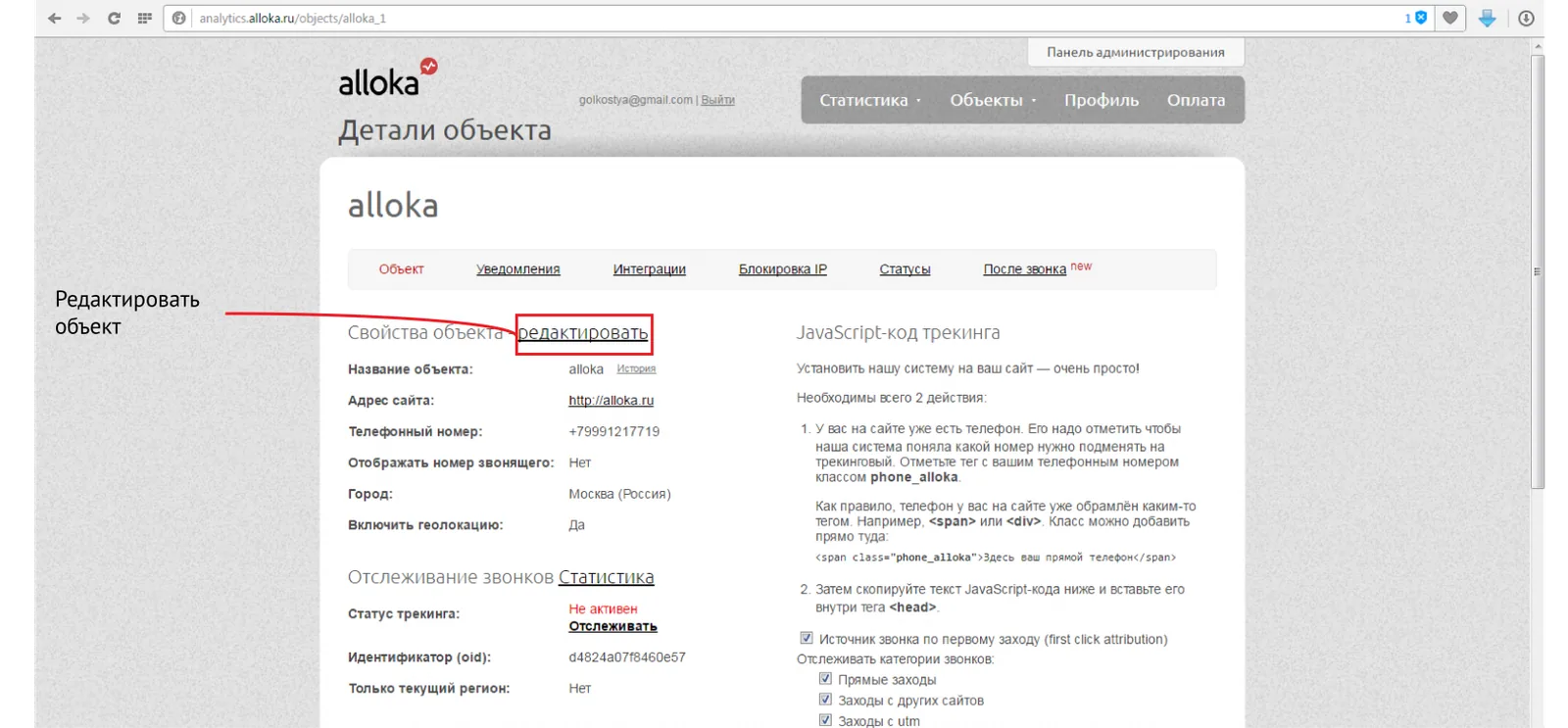Viewport: 1568px width, 728px height.
Task: Open the ad blocker shield icon
Action: click(x=1421, y=18)
